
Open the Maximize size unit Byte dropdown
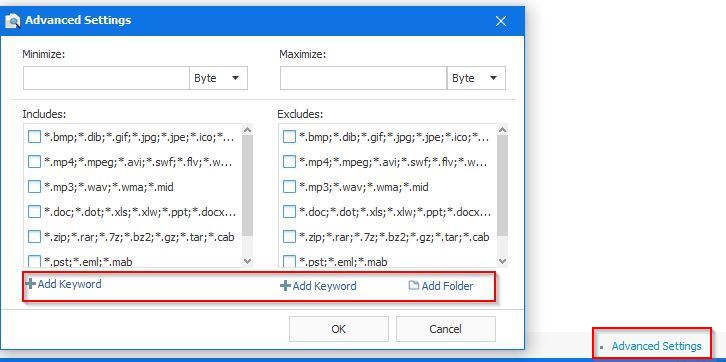pyautogui.click(x=476, y=78)
